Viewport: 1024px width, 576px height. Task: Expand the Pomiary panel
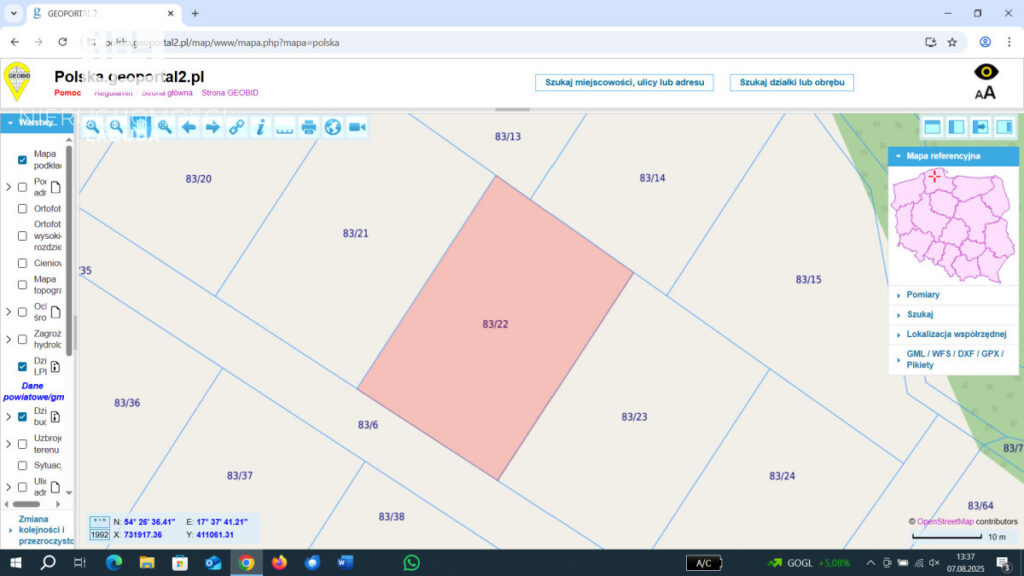923,295
